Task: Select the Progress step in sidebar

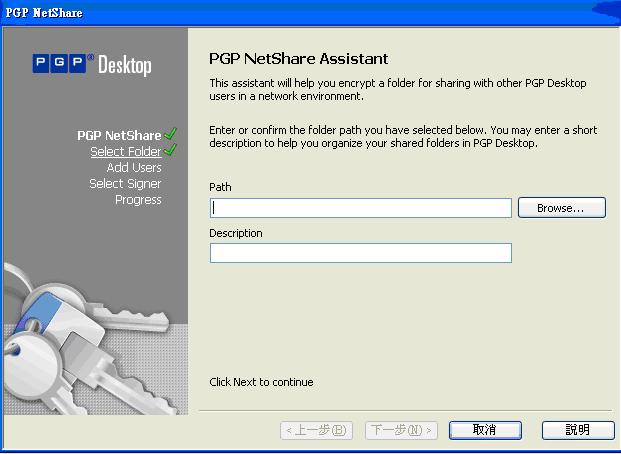Action: click(x=138, y=199)
